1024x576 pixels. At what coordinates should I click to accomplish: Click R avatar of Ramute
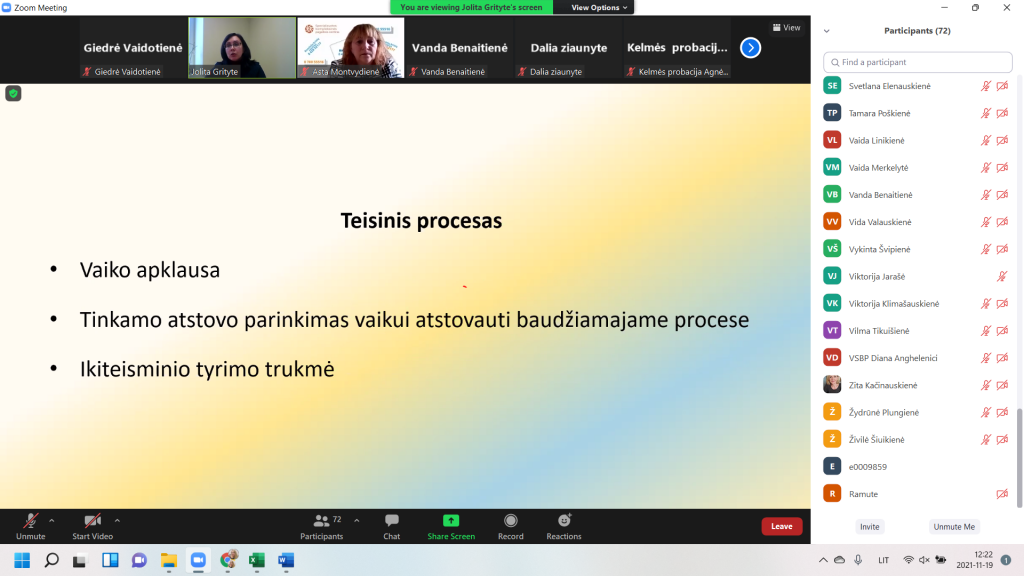pyautogui.click(x=832, y=494)
